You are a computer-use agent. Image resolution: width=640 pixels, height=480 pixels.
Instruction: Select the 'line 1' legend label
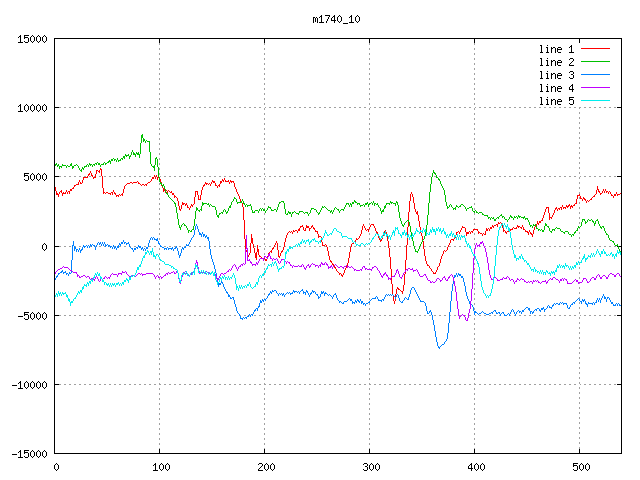click(x=557, y=49)
